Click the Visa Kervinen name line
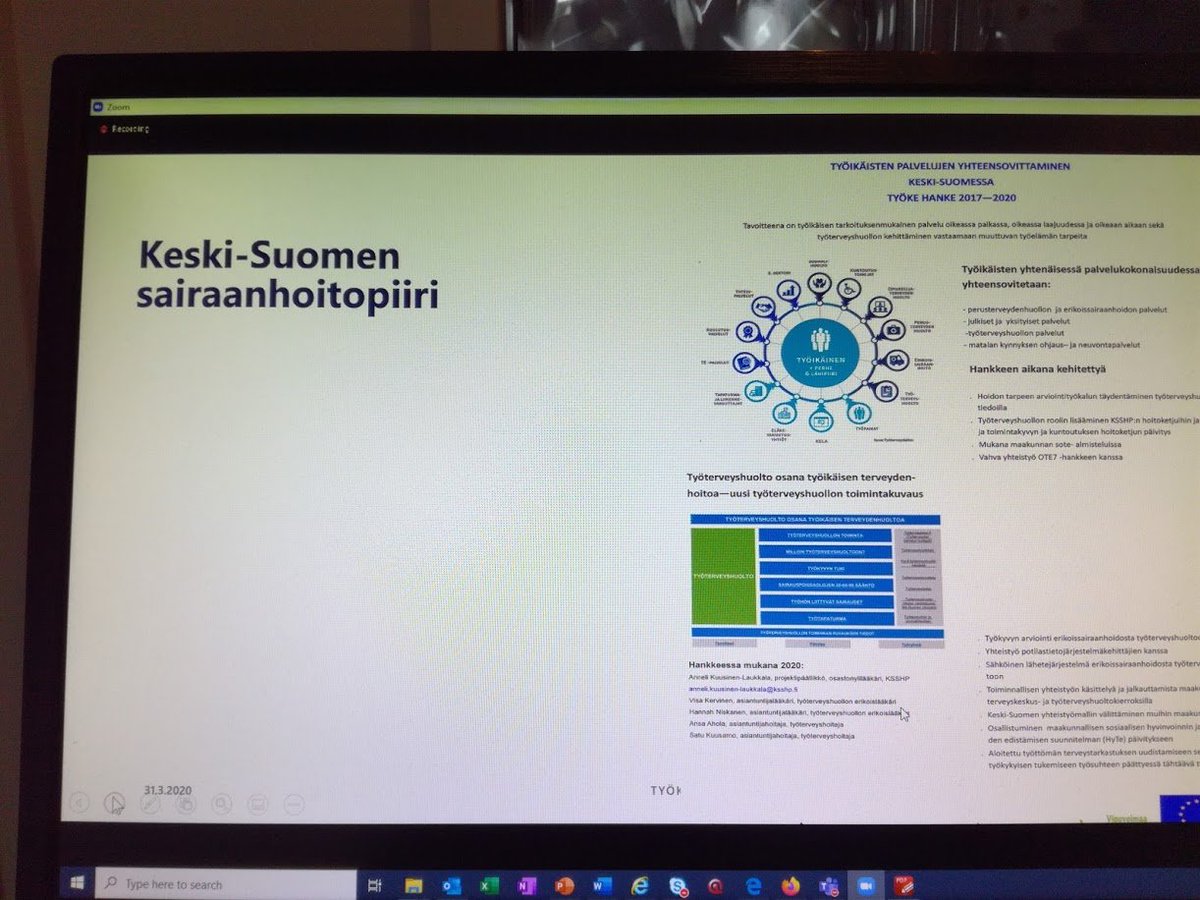The image size is (1200, 900). tap(793, 701)
